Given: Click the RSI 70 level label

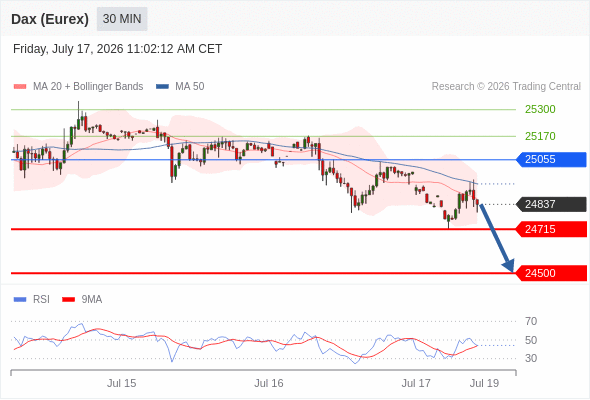Looking at the screenshot, I should click(531, 321).
